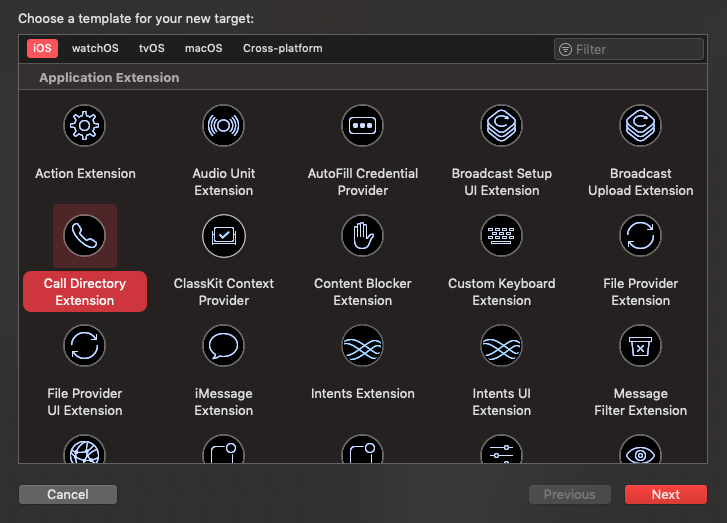The width and height of the screenshot is (727, 523).
Task: Choose the ClassKit Context Provider icon
Action: (223, 236)
